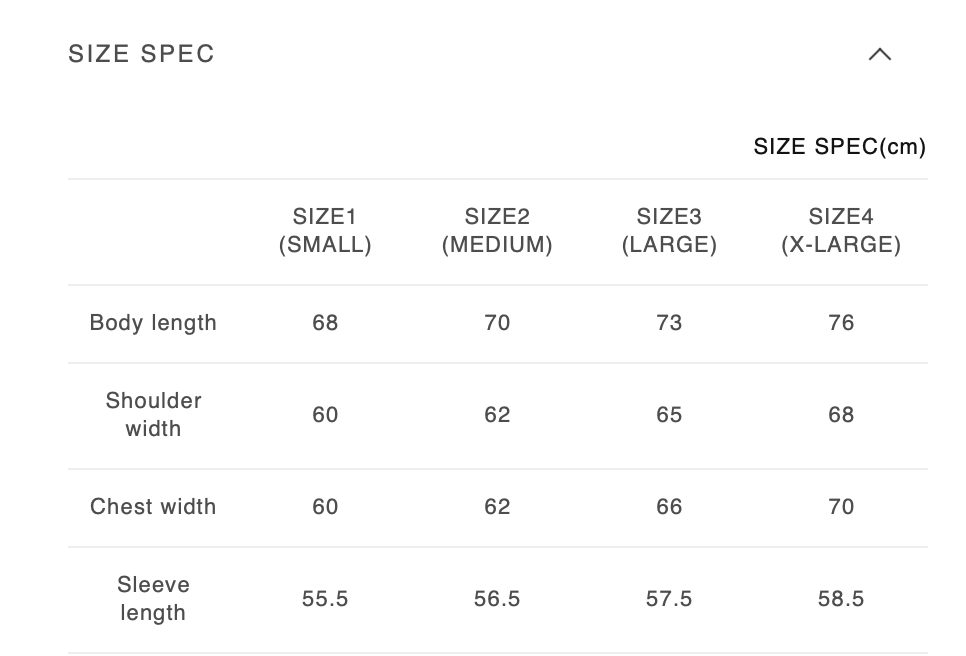Click the LARGE body length value 73
Image resolution: width=966 pixels, height=656 pixels.
pos(669,323)
